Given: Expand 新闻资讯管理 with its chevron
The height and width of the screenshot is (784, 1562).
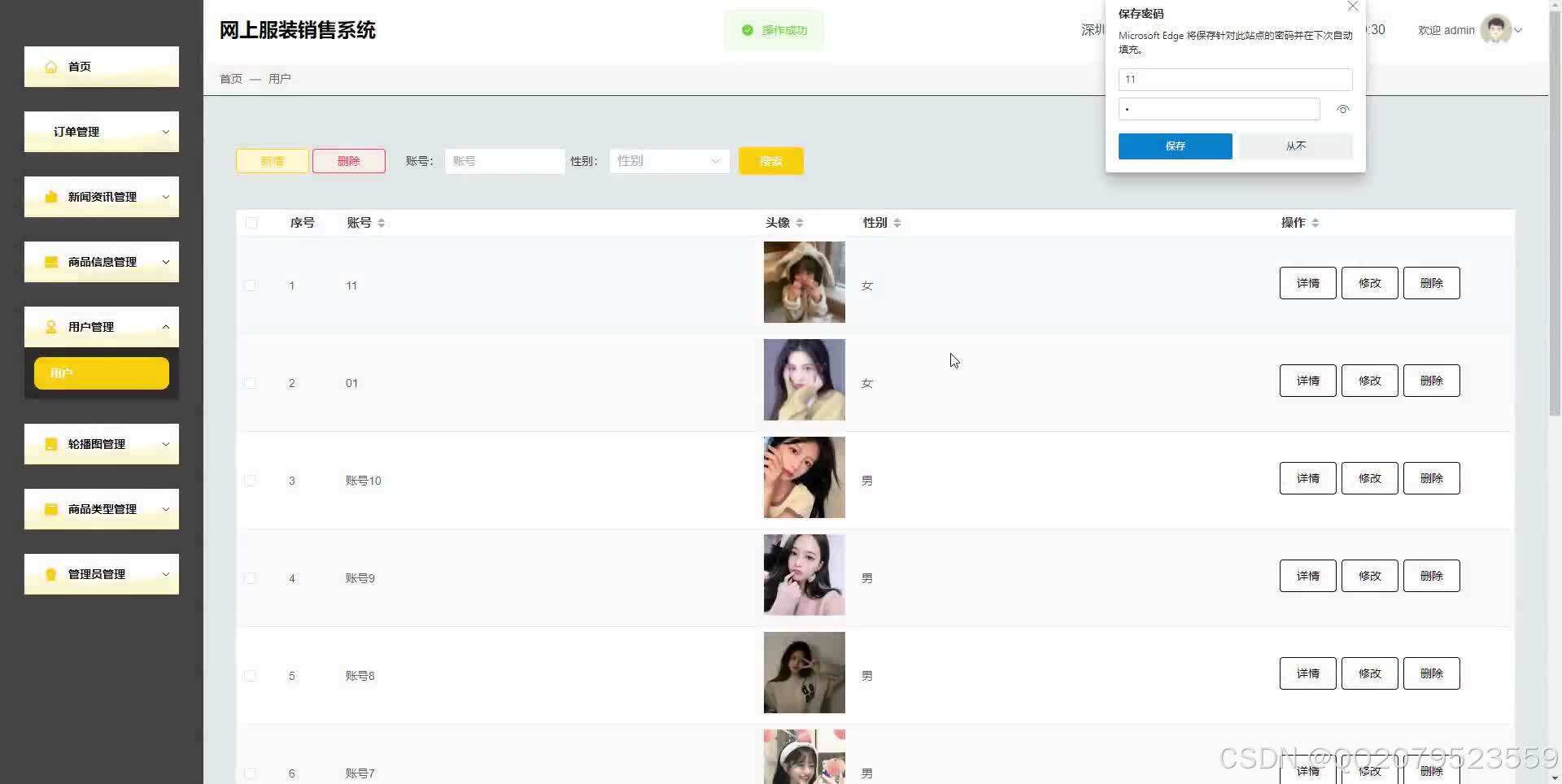Looking at the screenshot, I should (x=166, y=197).
